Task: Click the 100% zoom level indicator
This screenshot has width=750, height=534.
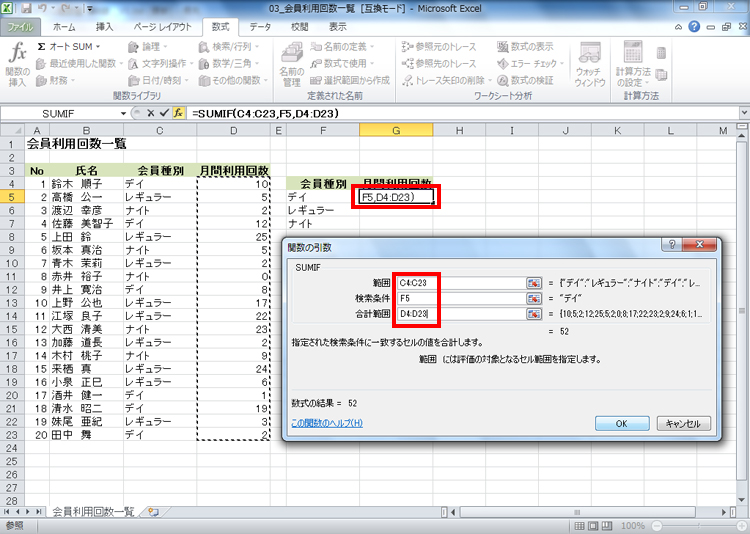Action: [633, 526]
